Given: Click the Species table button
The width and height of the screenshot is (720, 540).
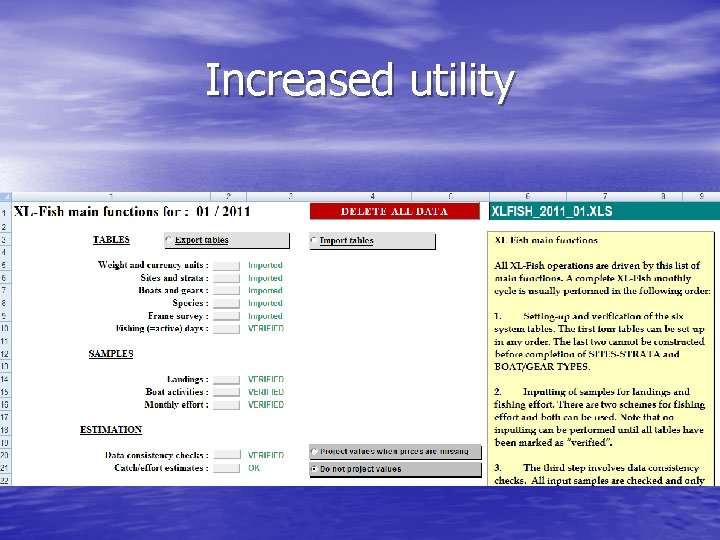Looking at the screenshot, I should point(226,304).
